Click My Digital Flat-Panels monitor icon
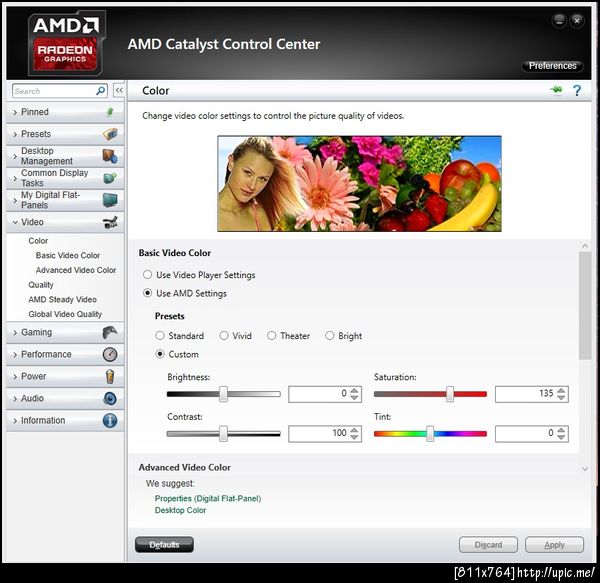 [x=110, y=200]
